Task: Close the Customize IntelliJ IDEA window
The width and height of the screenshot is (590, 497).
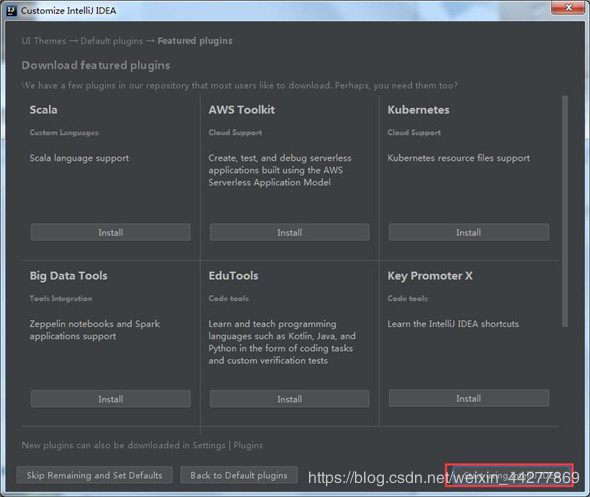Action: (x=569, y=8)
